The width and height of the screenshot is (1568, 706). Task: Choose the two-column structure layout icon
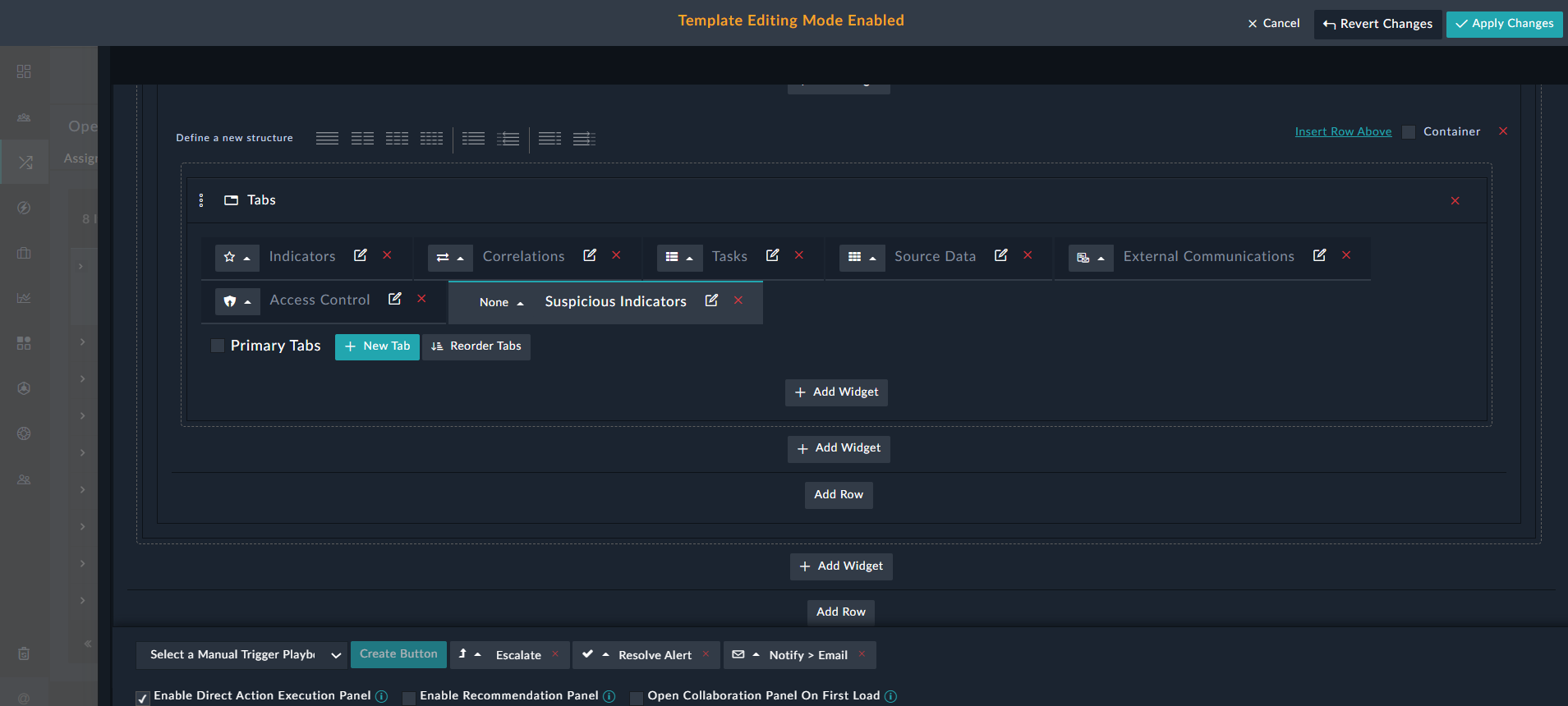click(362, 138)
